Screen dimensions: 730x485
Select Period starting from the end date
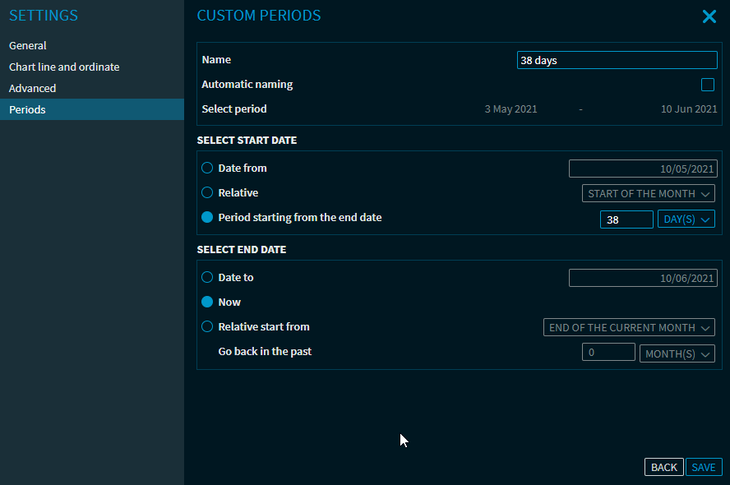[207, 217]
